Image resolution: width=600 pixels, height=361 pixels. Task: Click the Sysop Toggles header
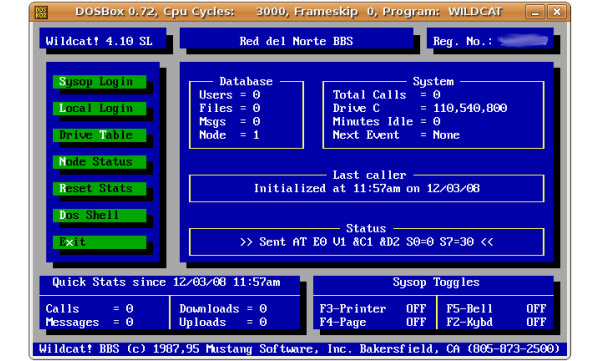click(436, 282)
